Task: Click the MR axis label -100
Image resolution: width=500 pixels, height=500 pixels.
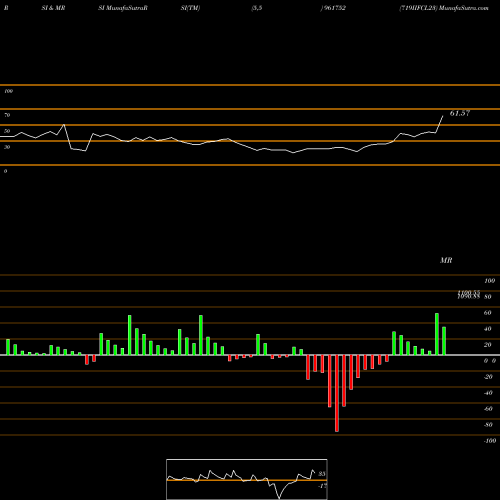Action: point(490,441)
